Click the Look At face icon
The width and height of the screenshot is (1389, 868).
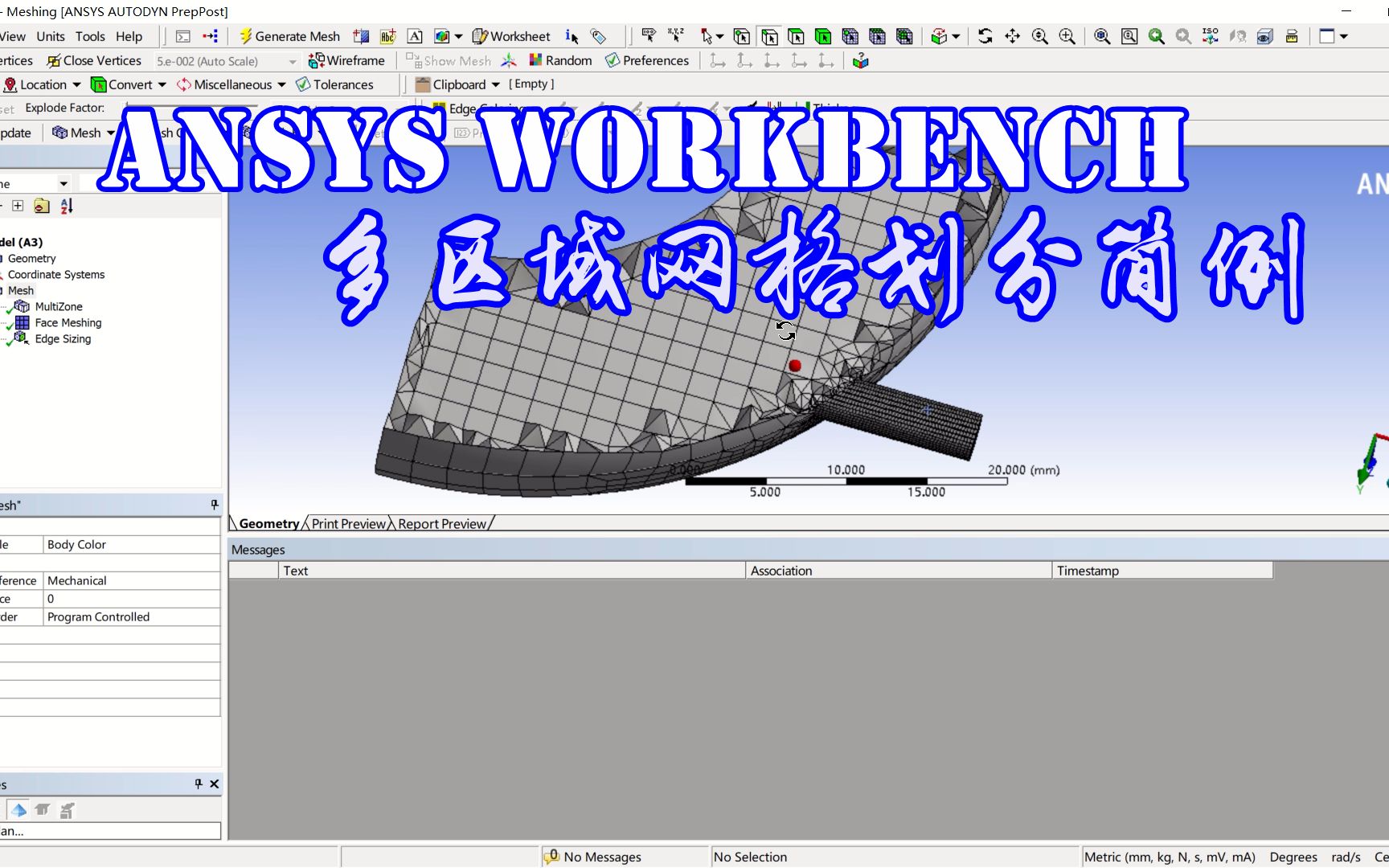click(x=1238, y=36)
